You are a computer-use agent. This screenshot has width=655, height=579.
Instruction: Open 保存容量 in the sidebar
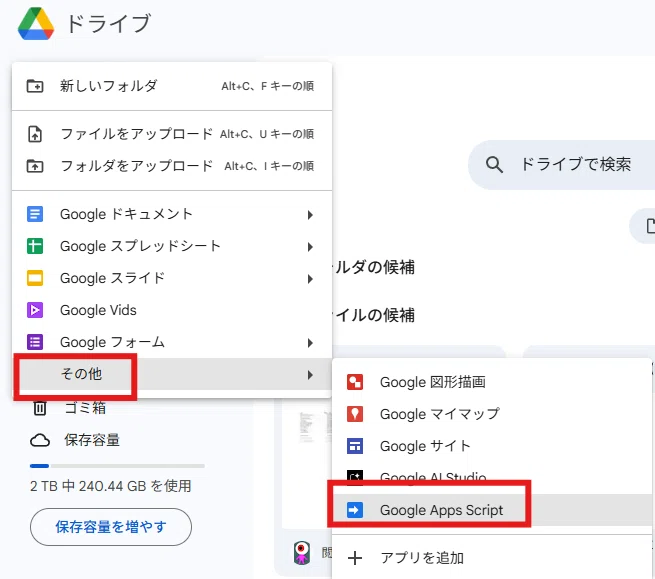tap(92, 440)
